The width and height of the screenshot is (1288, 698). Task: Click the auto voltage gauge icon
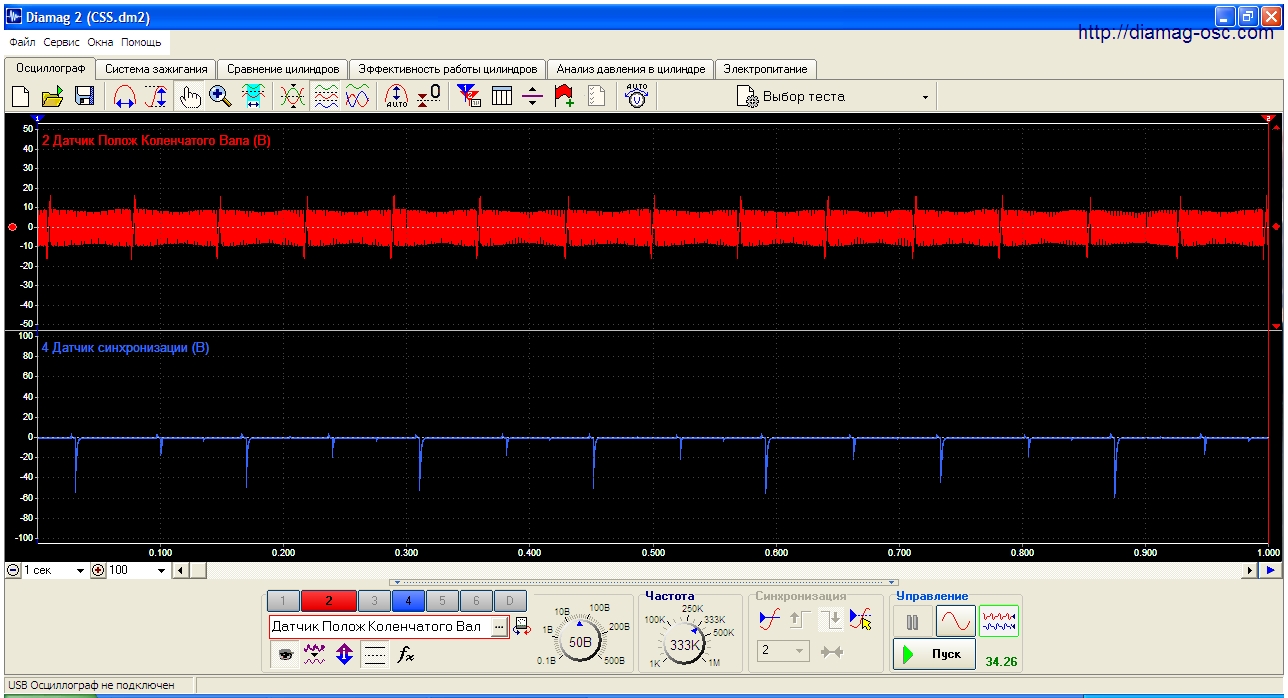tap(636, 97)
